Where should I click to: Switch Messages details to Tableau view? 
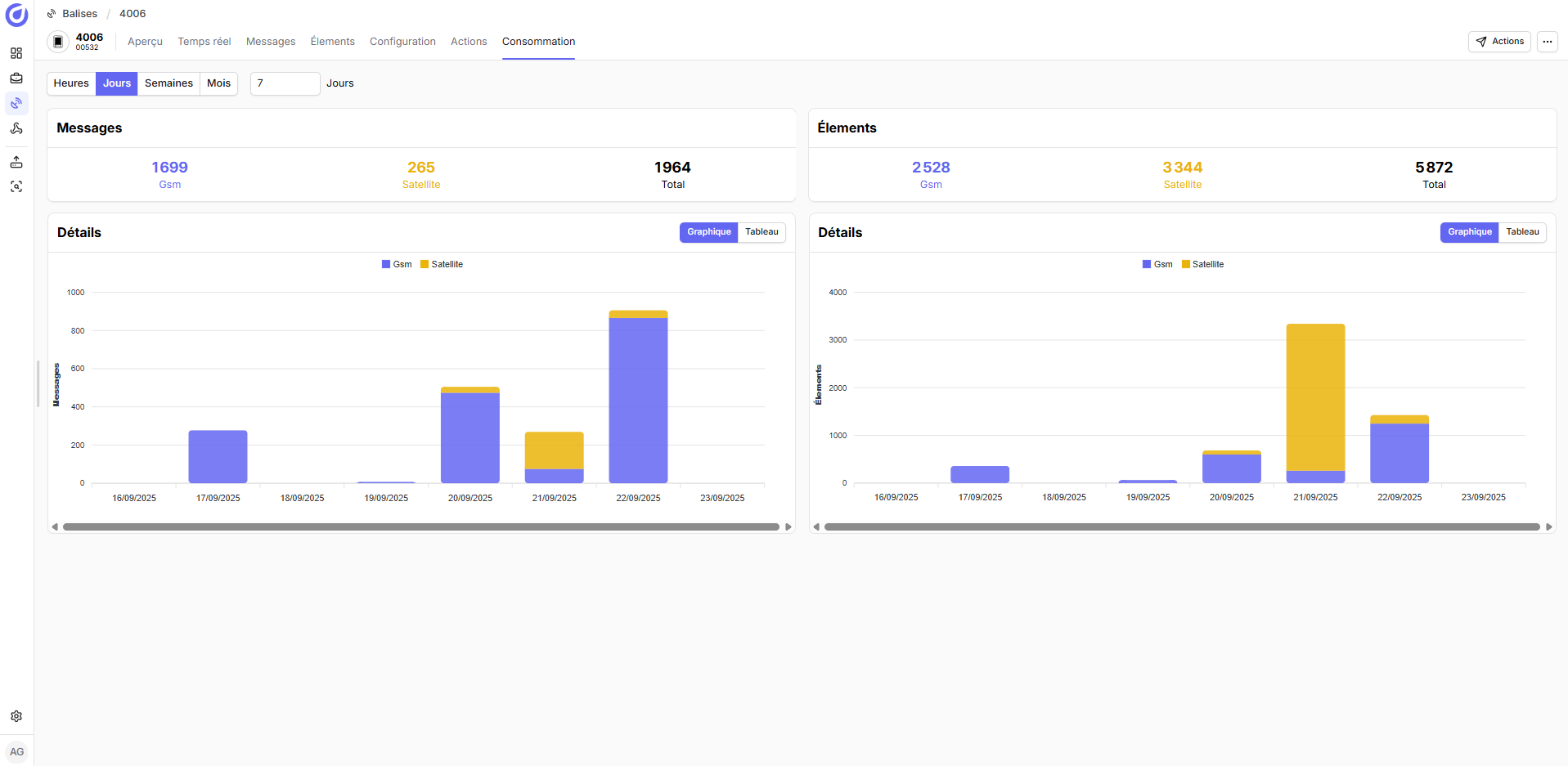point(762,232)
